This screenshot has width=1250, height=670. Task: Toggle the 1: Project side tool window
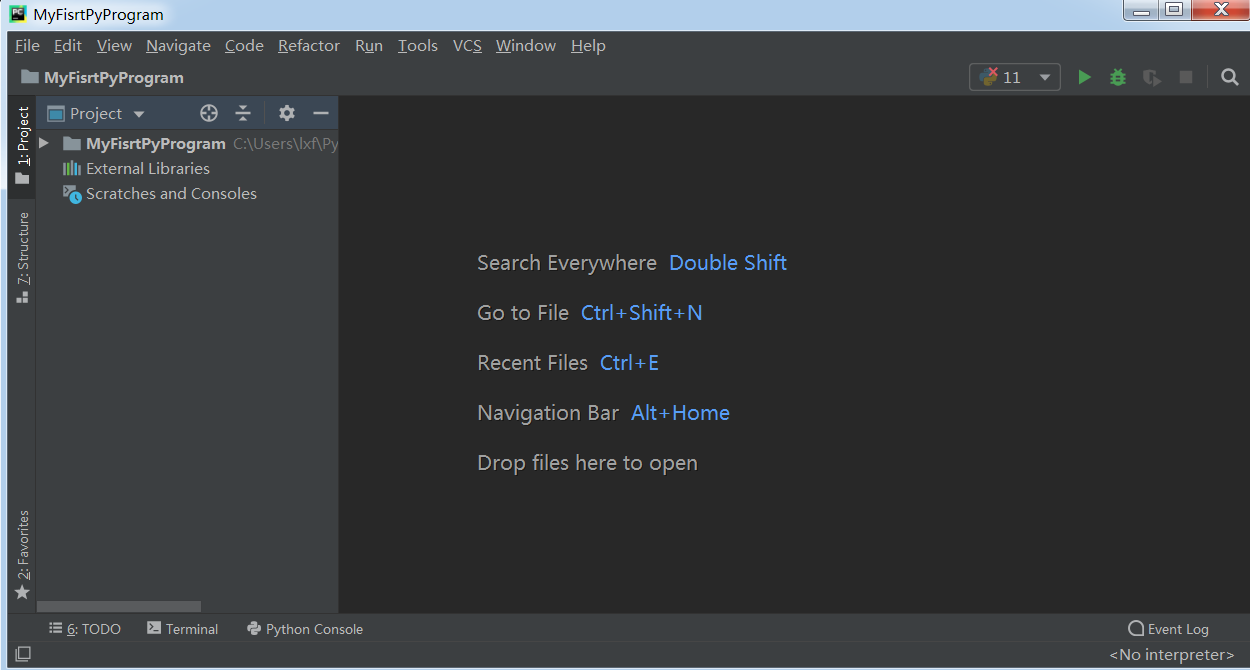[22, 145]
